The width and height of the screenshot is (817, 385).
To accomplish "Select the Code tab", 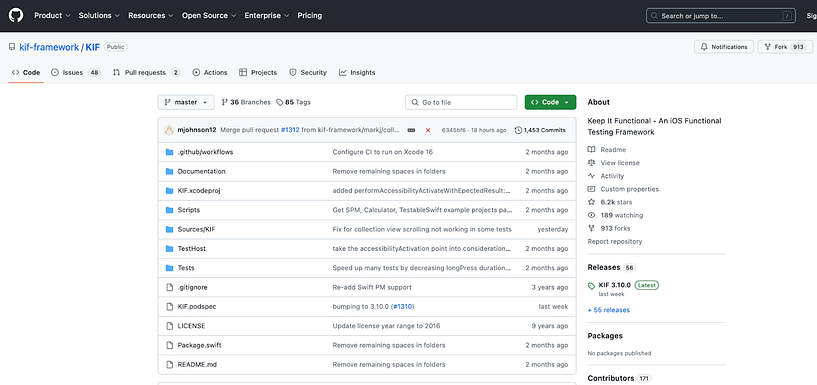I will (x=26, y=72).
